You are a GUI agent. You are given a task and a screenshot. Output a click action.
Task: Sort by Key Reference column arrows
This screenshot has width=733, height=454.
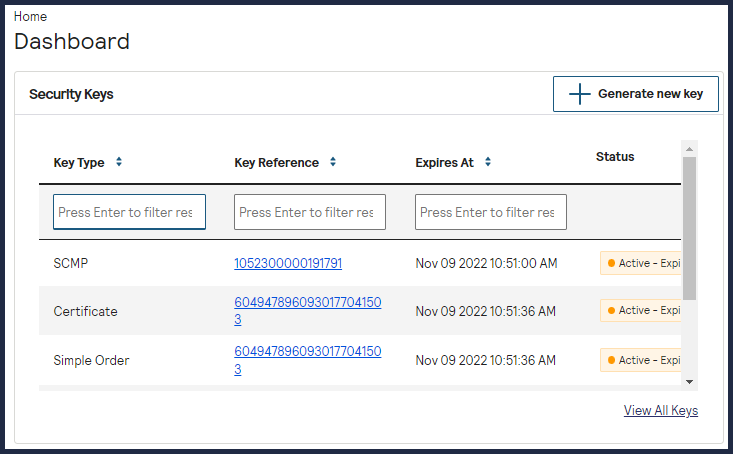(x=333, y=162)
